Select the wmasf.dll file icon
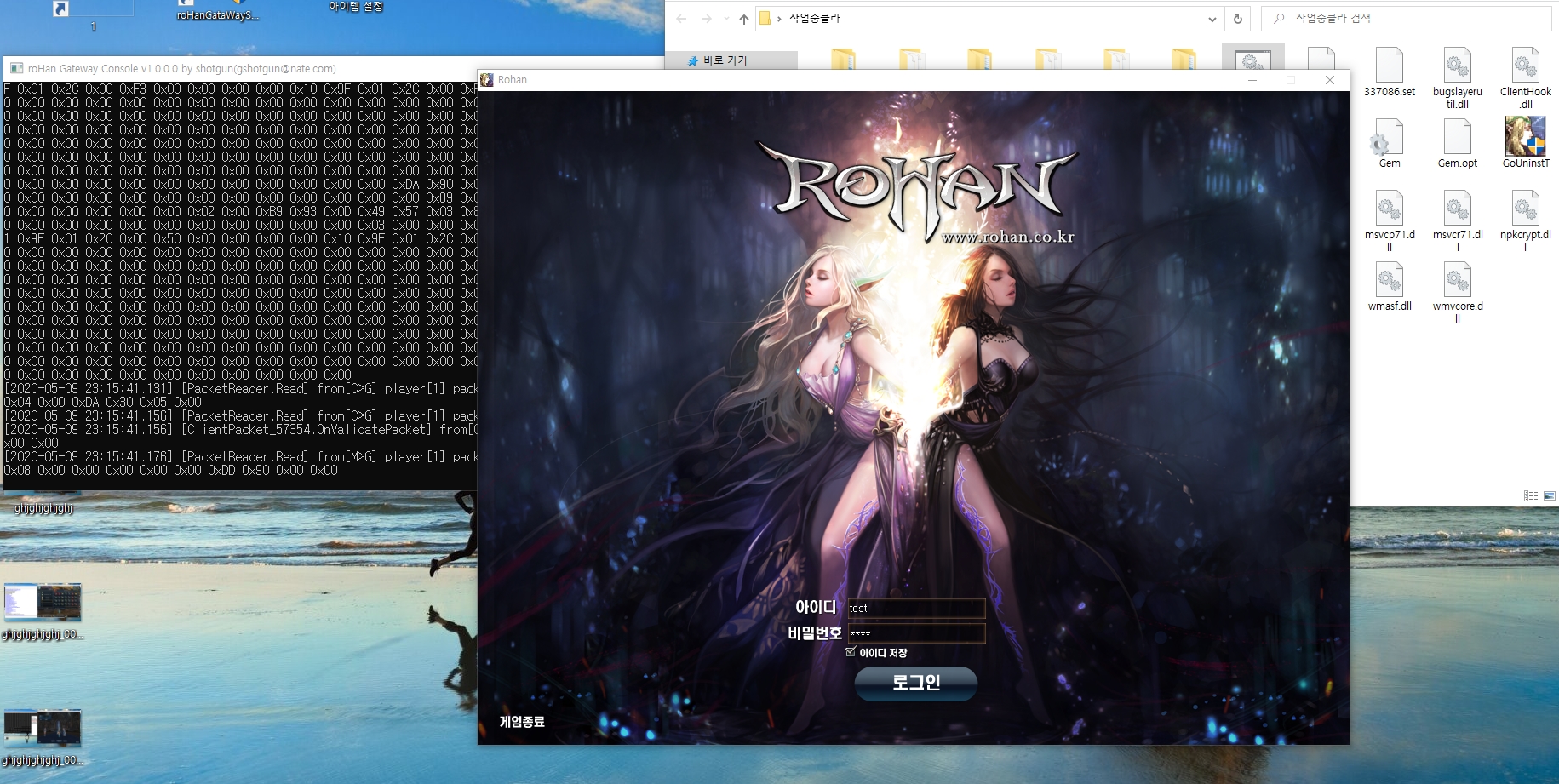The height and width of the screenshot is (784, 1559). click(x=1389, y=287)
